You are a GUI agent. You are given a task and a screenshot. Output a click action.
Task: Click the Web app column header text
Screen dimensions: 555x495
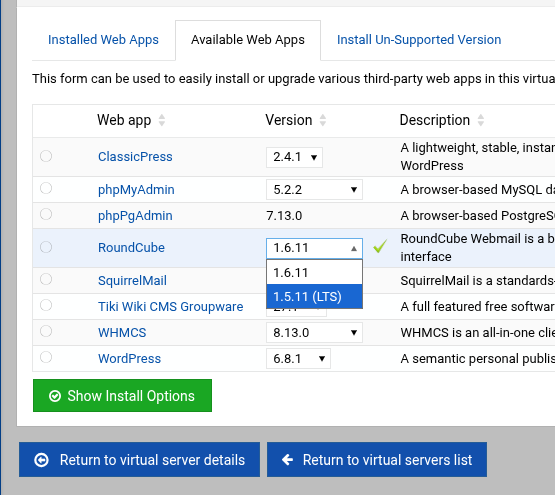pyautogui.click(x=124, y=120)
